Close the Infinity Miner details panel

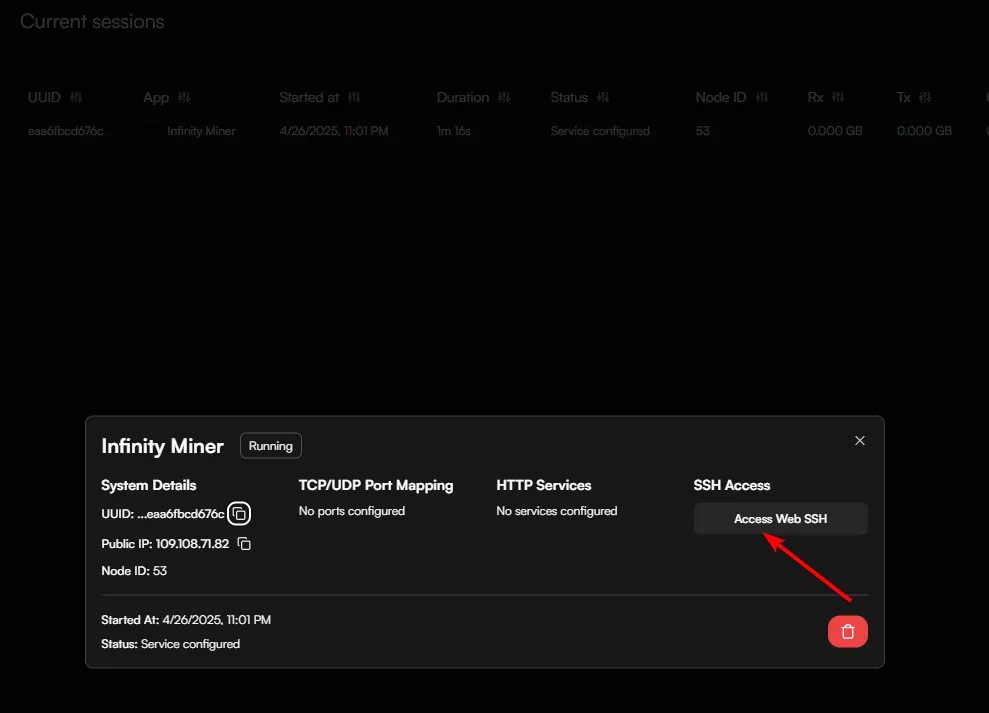[860, 440]
